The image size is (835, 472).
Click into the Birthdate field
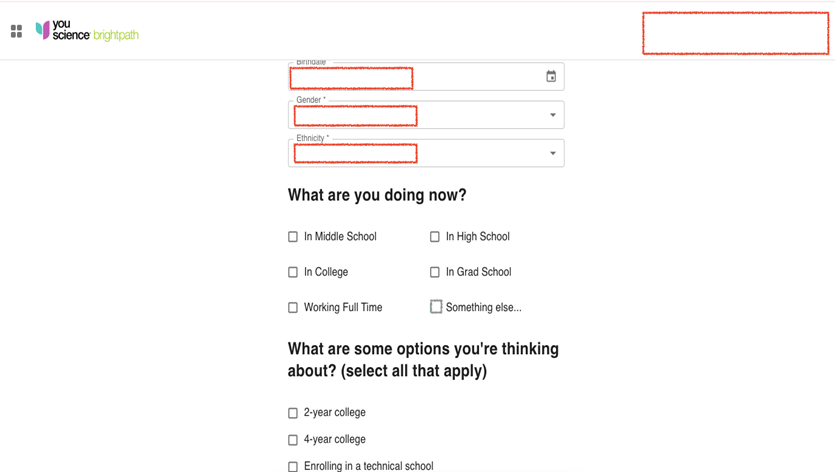[x=426, y=76]
